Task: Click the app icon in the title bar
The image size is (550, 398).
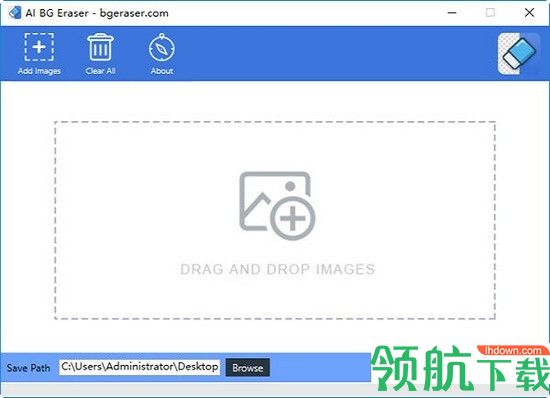Action: (15, 13)
